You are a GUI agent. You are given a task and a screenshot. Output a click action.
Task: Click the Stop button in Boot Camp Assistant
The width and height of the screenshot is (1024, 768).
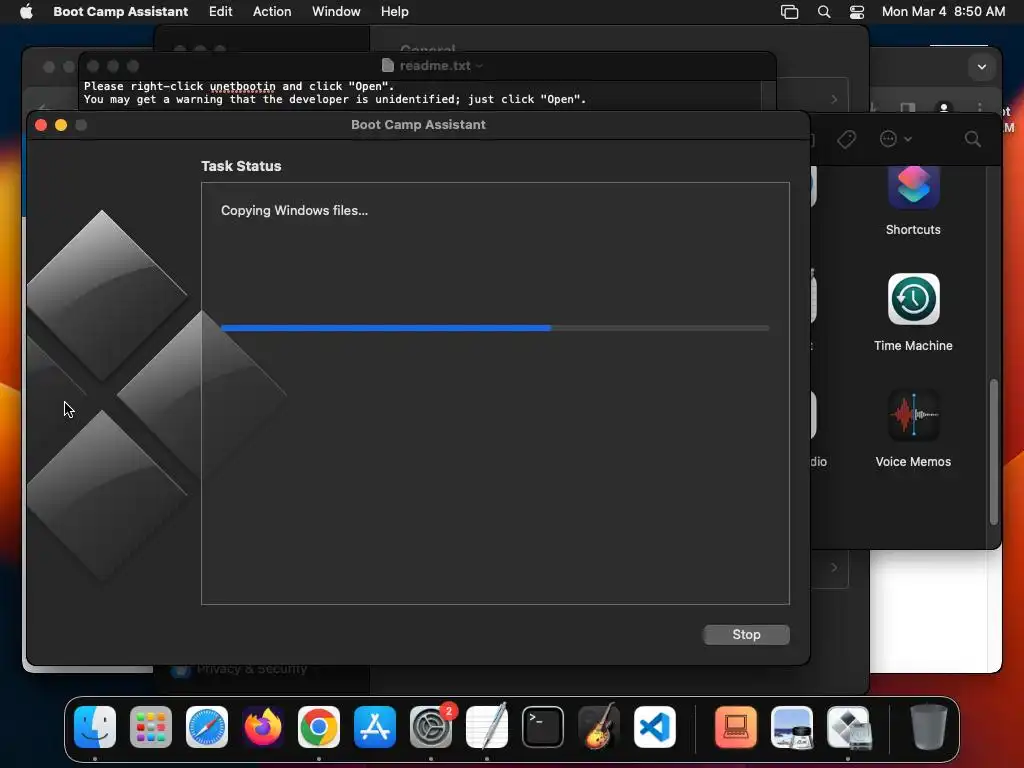pos(746,634)
